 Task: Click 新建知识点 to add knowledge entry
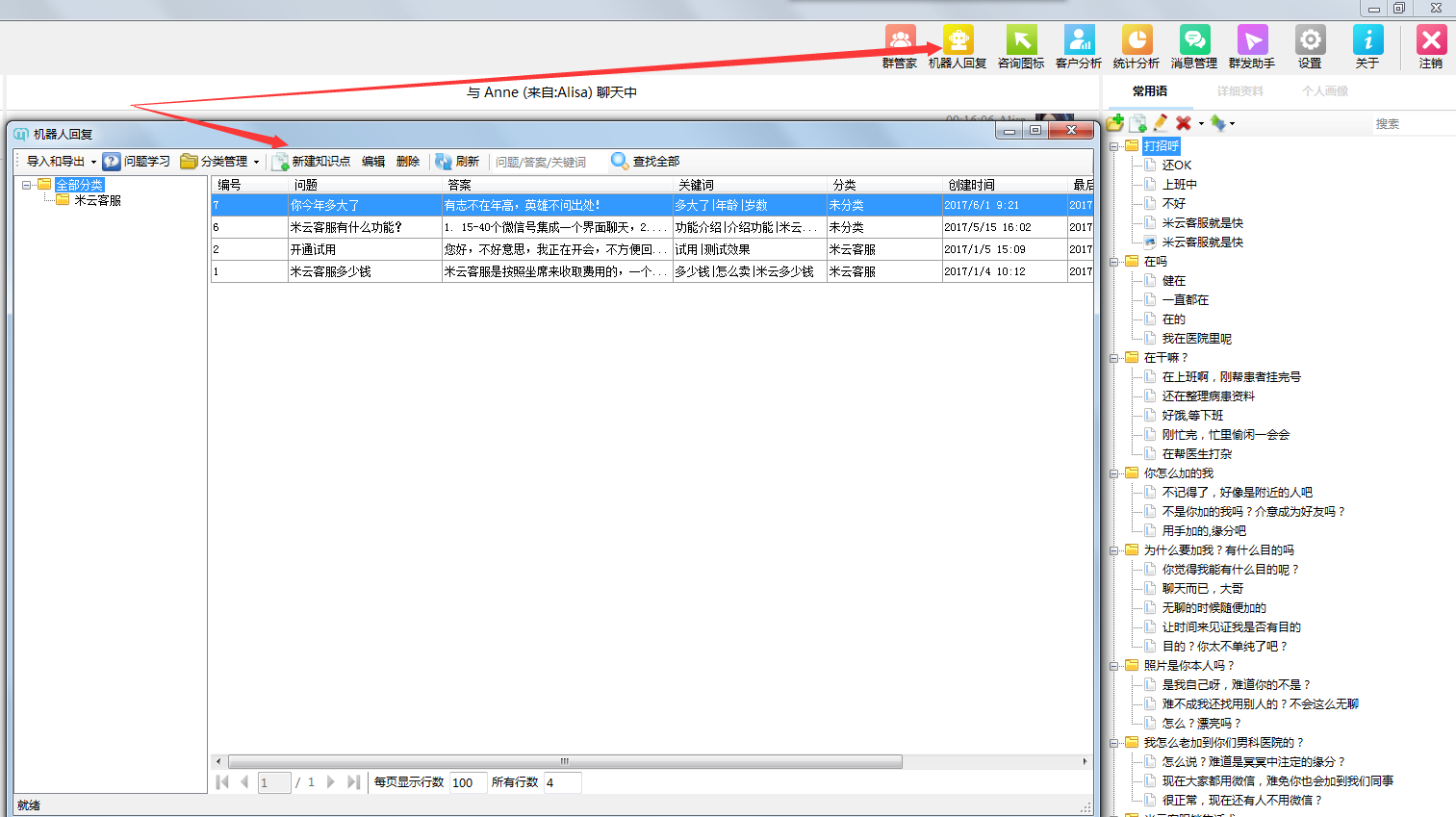(x=312, y=162)
